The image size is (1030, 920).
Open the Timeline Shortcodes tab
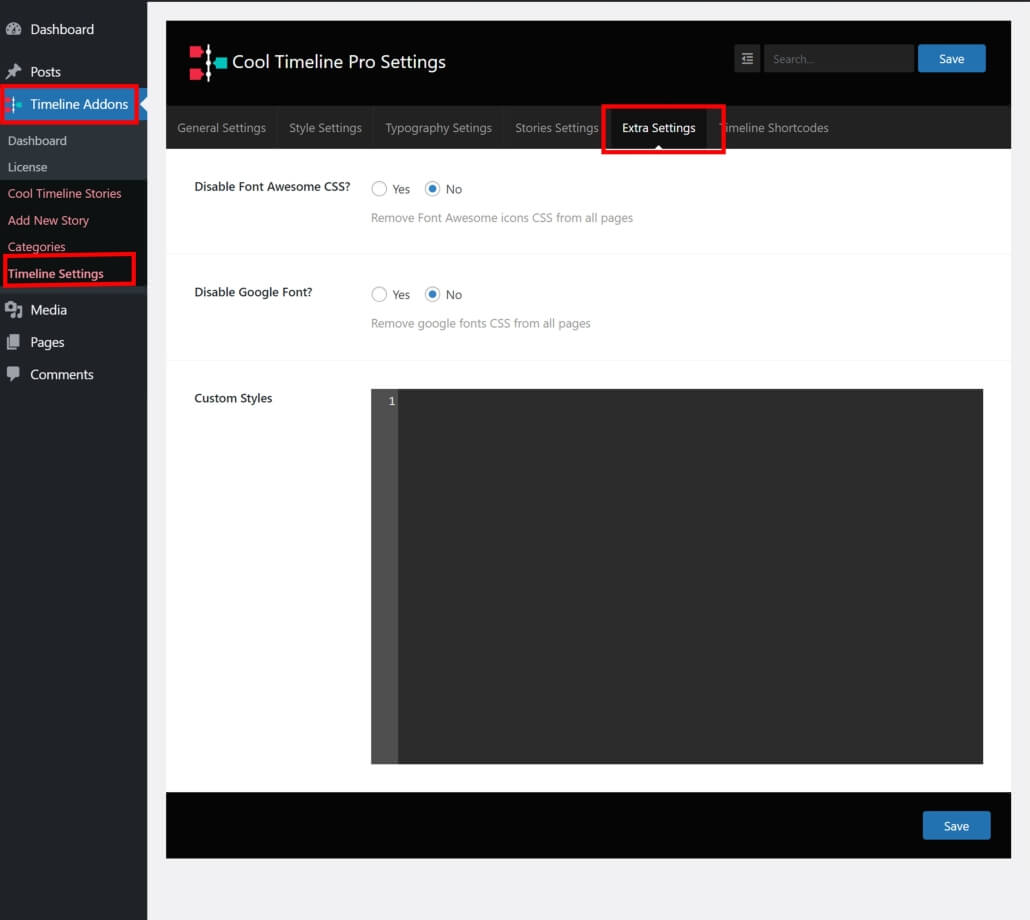coord(774,128)
